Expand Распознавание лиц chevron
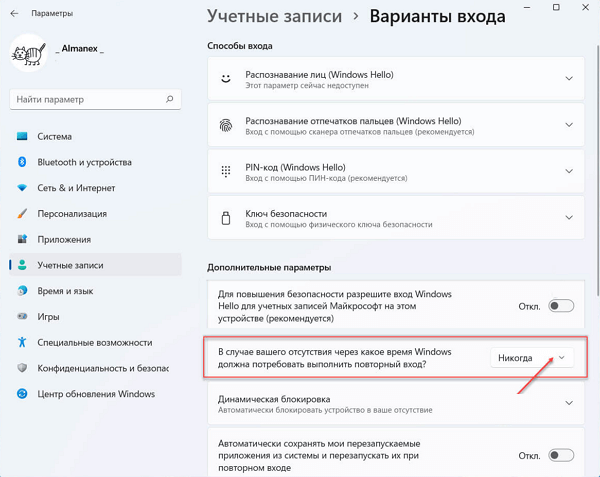 569,78
